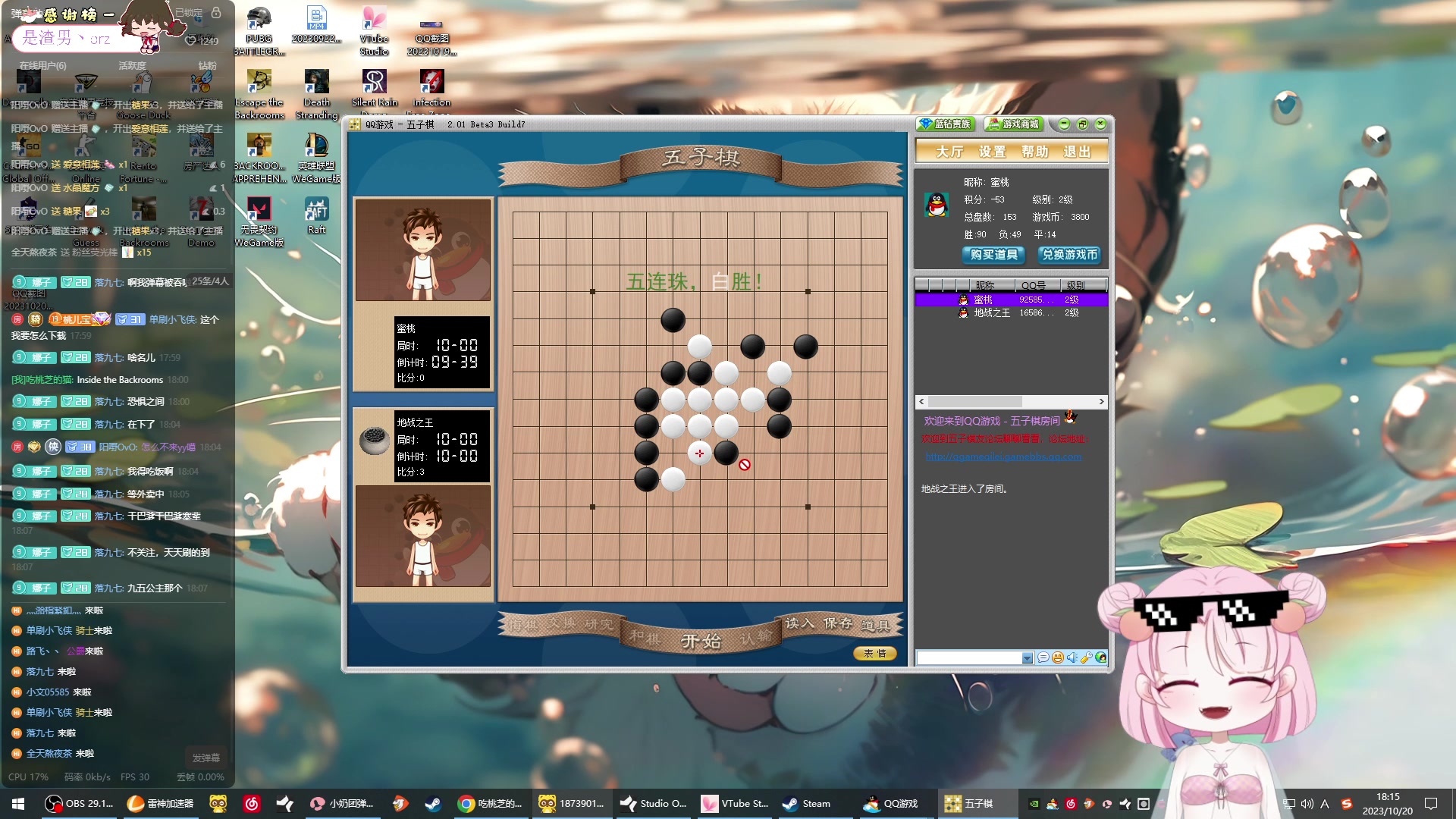Screen dimensions: 1456x819
Task: Open the Death Stranding desktop icon
Action: point(316,95)
